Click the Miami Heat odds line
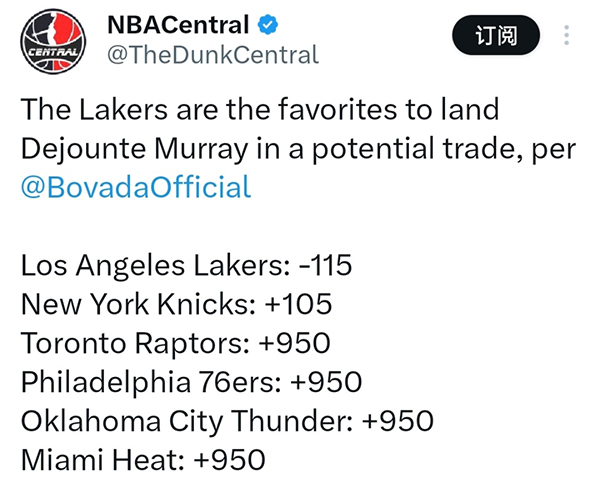600x488 pixels. tap(143, 460)
